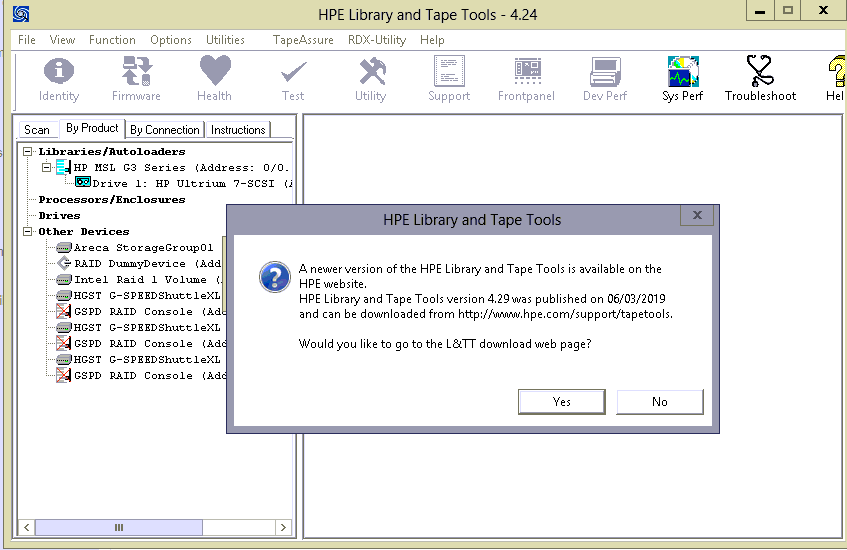Collapse the Other Devices tree node
Viewport: 847px width, 550px height.
tap(27, 231)
